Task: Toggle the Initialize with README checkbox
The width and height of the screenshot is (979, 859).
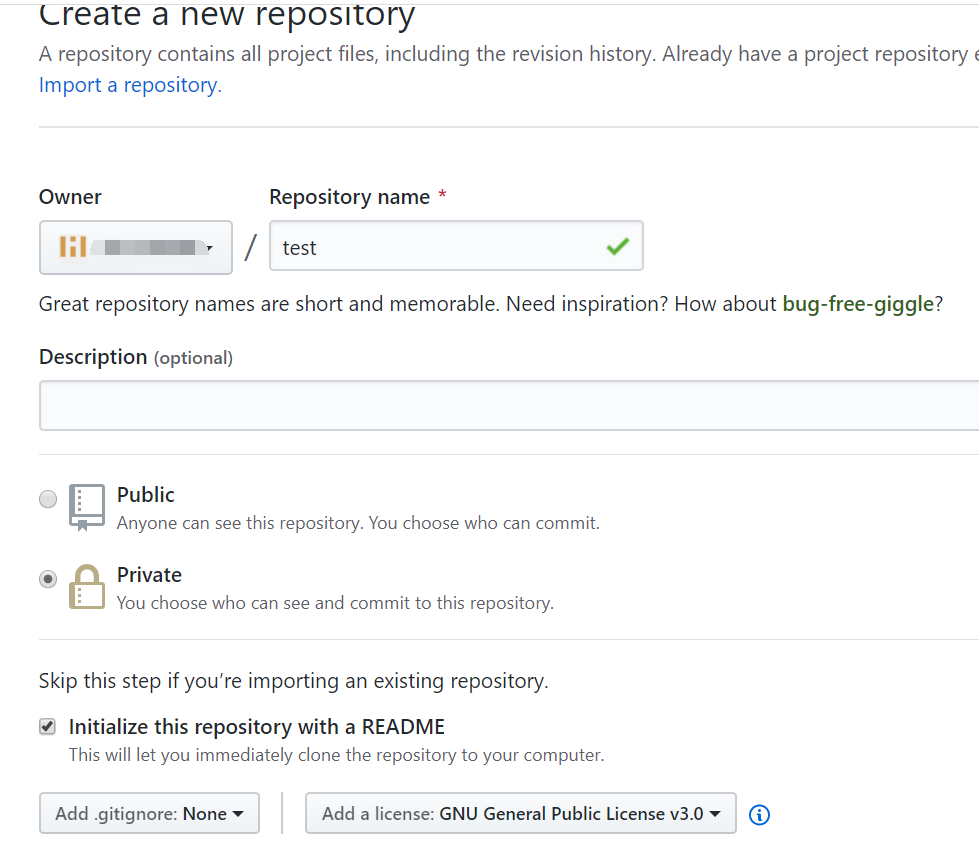Action: pyautogui.click(x=48, y=727)
